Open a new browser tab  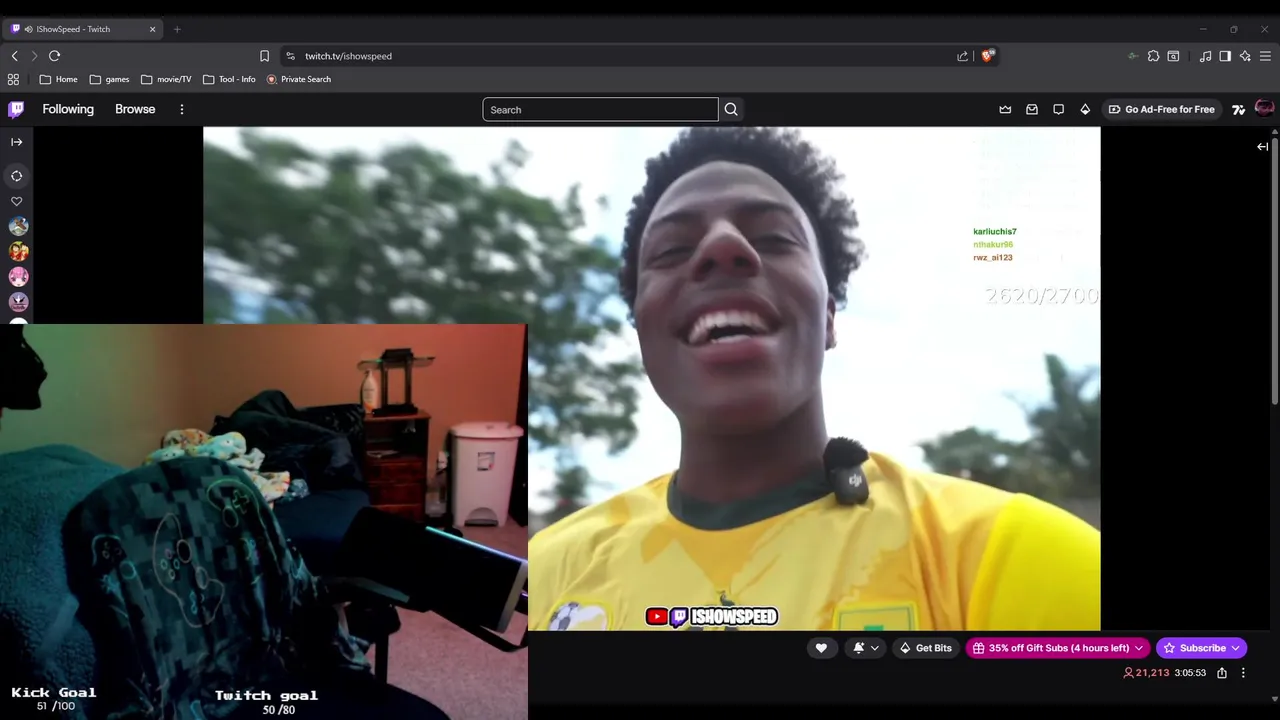(x=177, y=29)
